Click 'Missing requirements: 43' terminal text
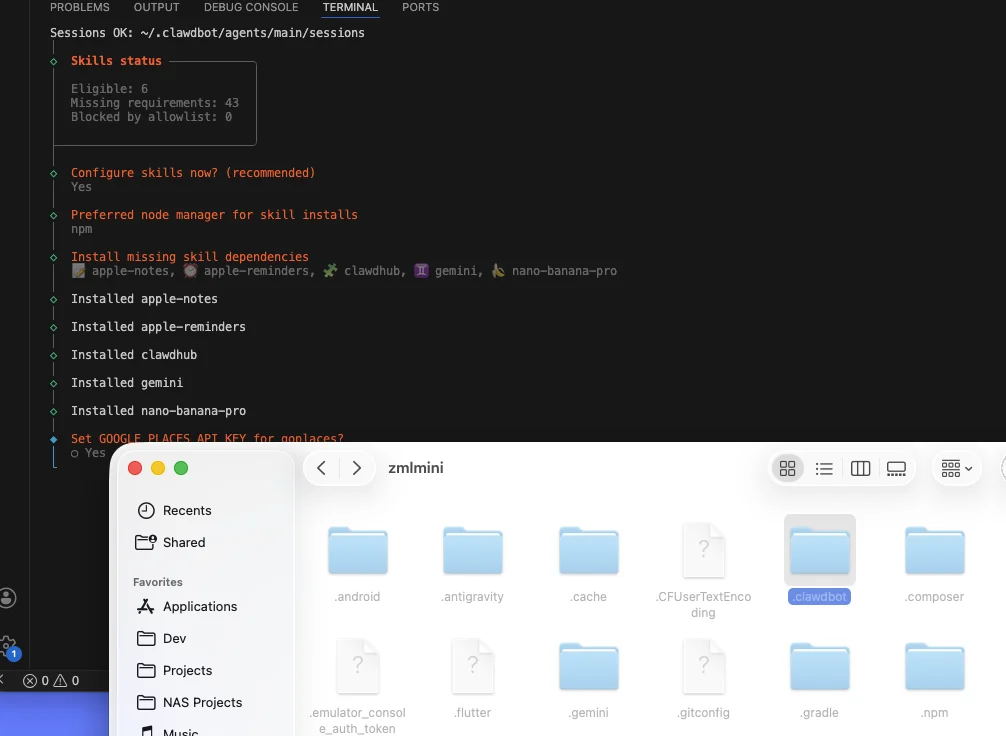Screen dimensions: 1006x736 click(x=155, y=103)
